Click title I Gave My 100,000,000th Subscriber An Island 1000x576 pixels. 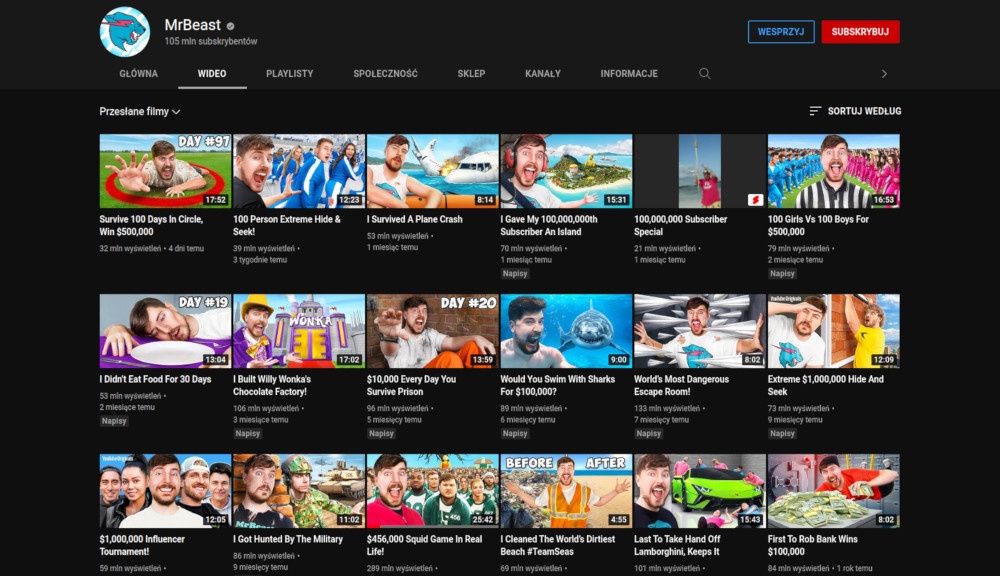click(x=549, y=225)
